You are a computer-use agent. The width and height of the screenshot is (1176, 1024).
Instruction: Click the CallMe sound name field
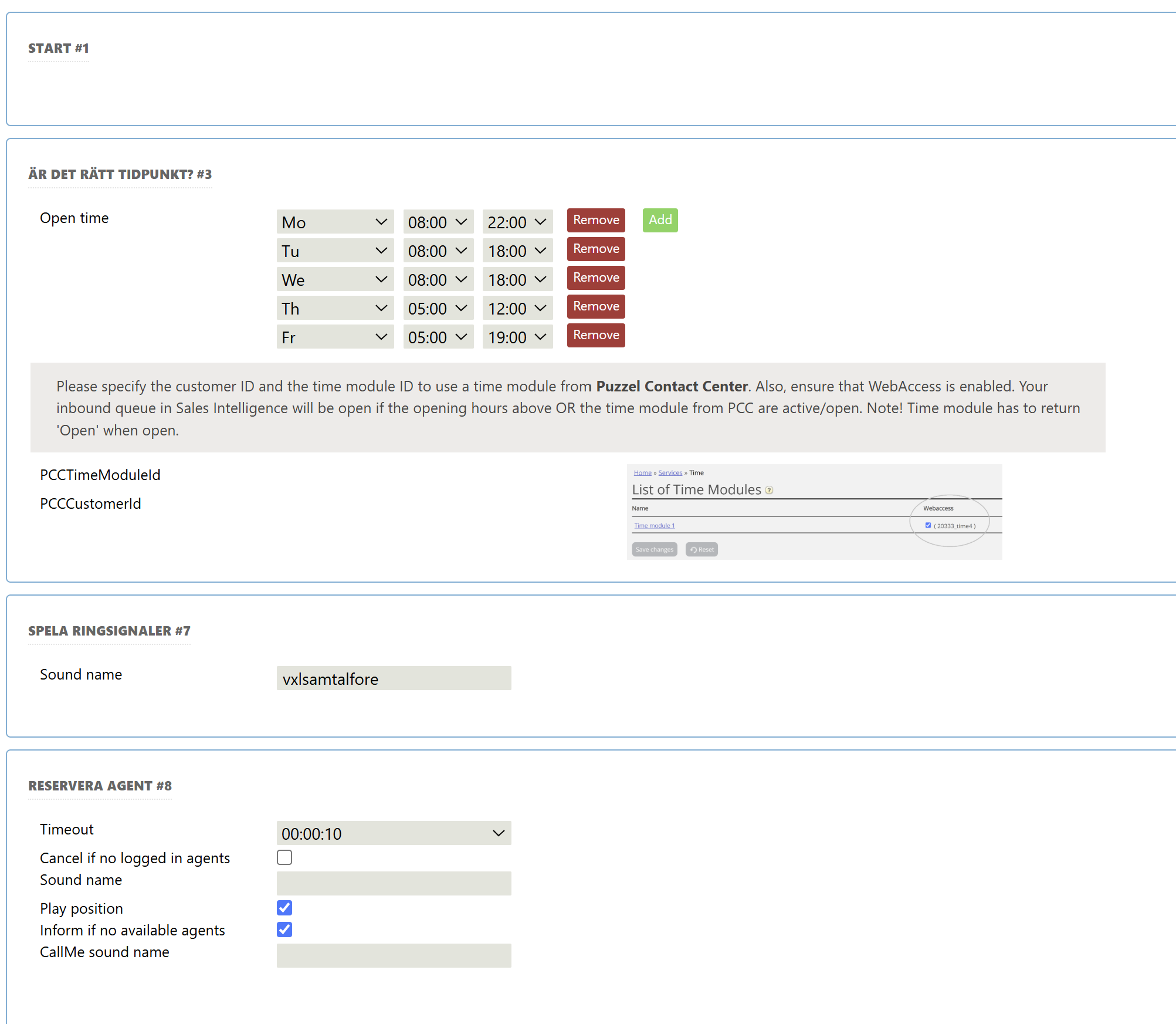pyautogui.click(x=393, y=955)
